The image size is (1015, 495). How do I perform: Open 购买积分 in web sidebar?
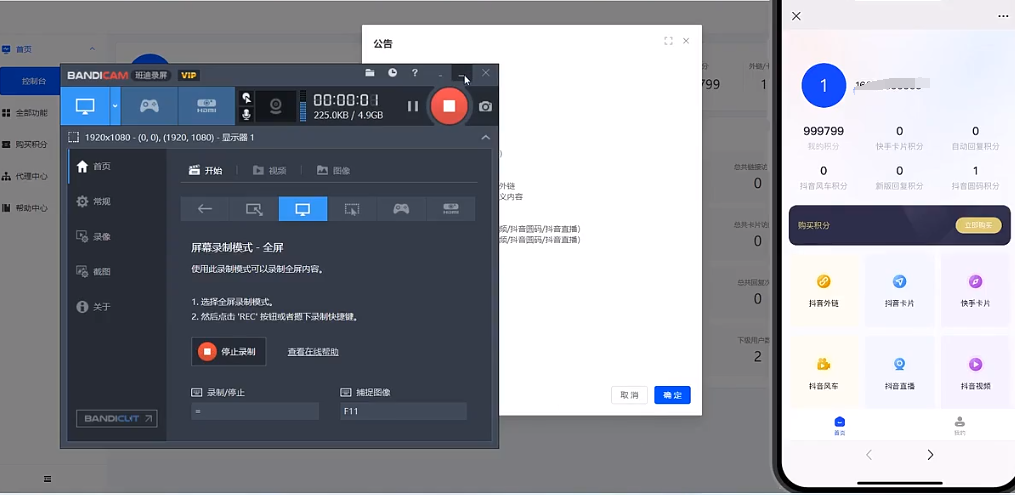[31, 144]
